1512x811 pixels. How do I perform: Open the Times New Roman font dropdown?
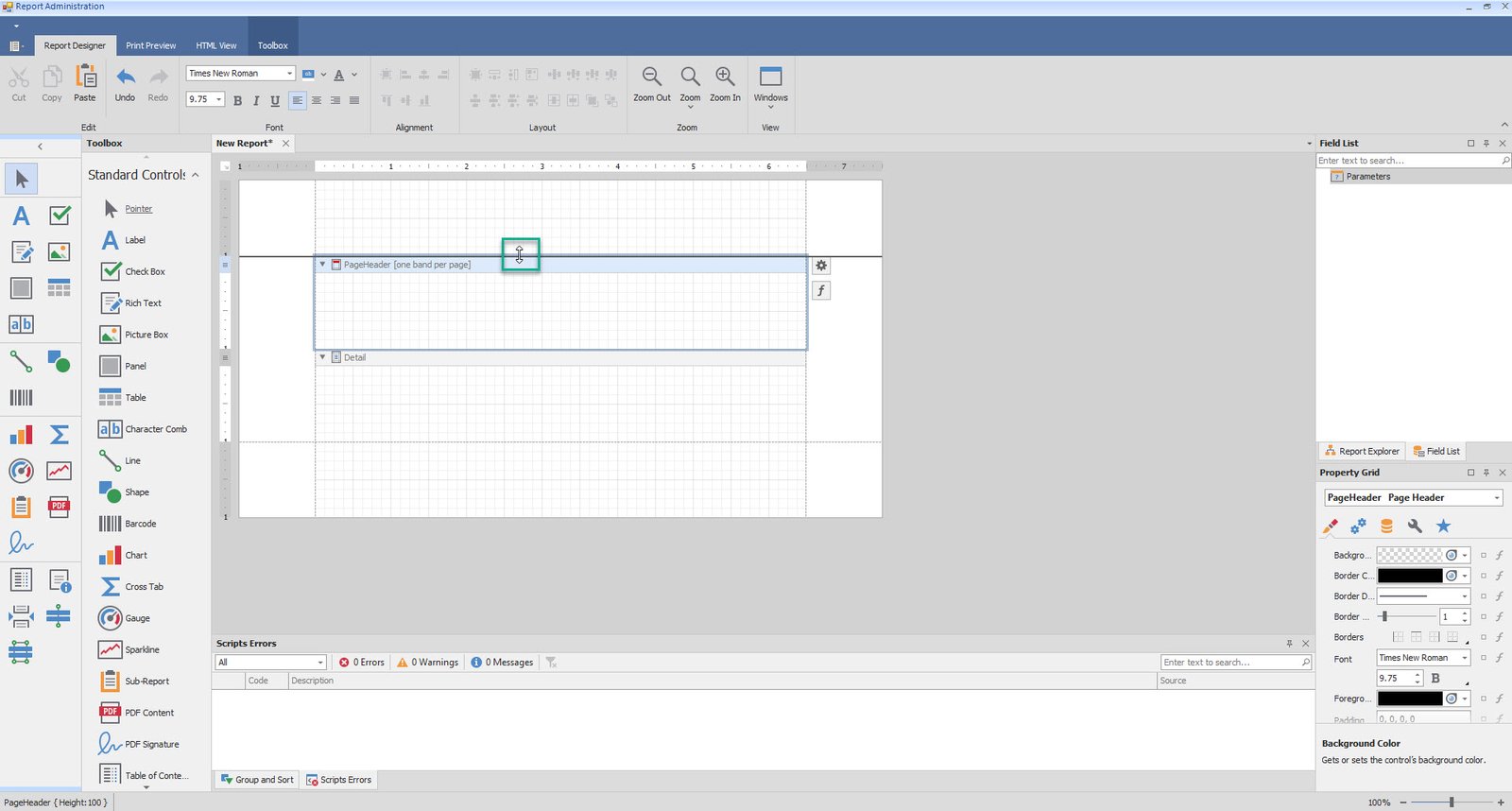coord(289,74)
